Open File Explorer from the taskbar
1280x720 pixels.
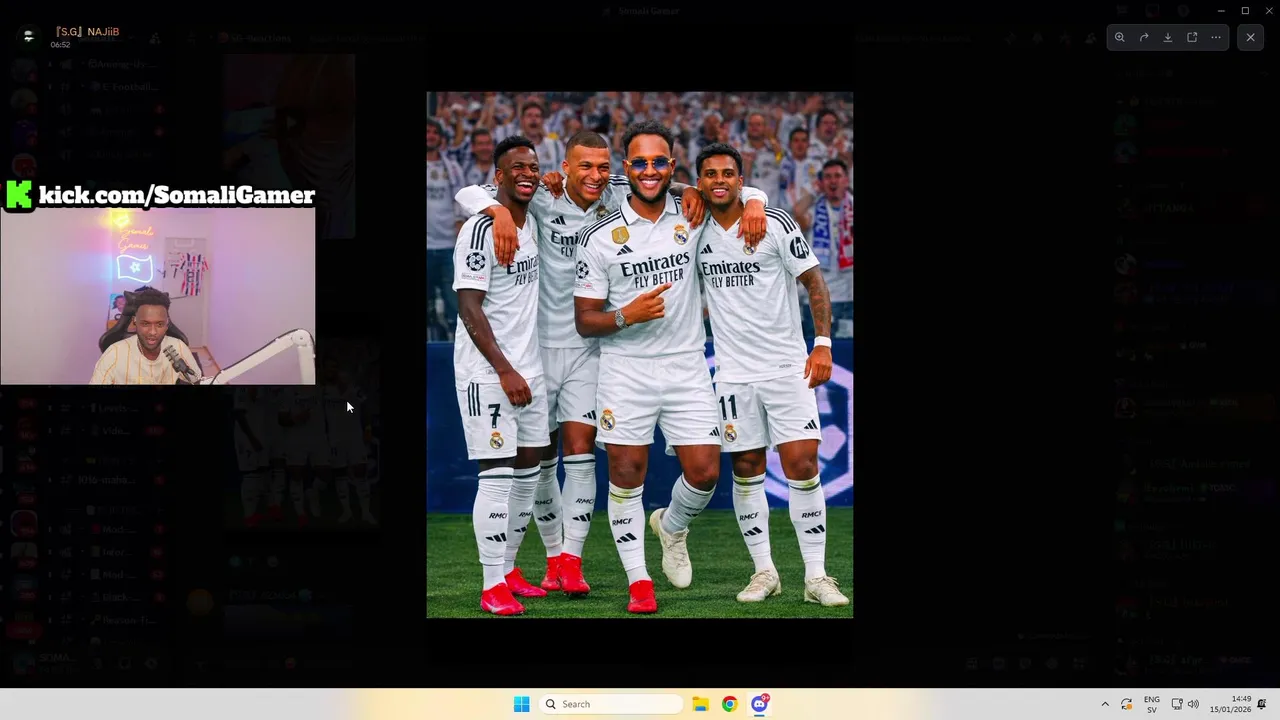point(700,704)
